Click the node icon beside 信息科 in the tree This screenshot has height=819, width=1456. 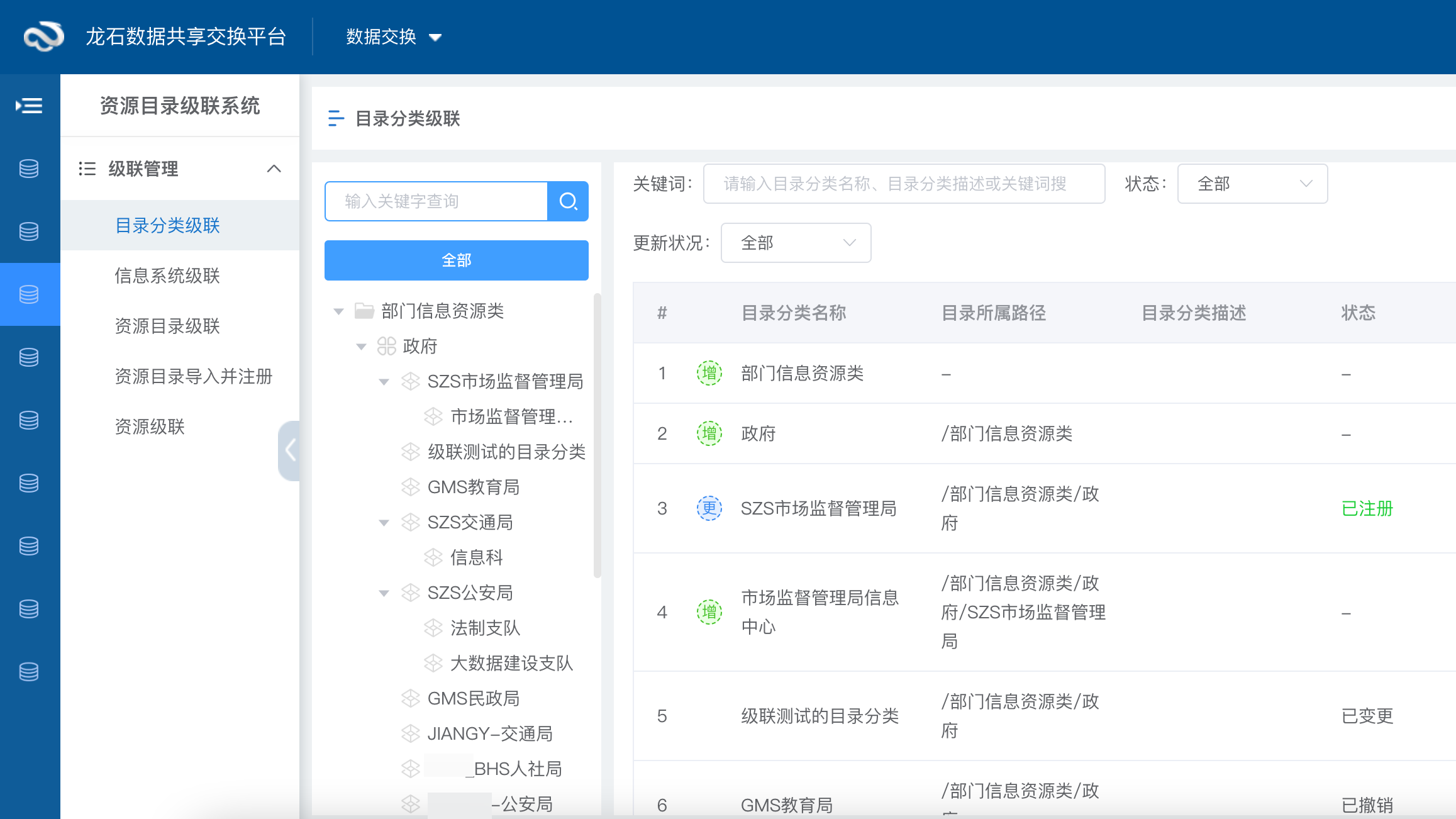coord(433,557)
